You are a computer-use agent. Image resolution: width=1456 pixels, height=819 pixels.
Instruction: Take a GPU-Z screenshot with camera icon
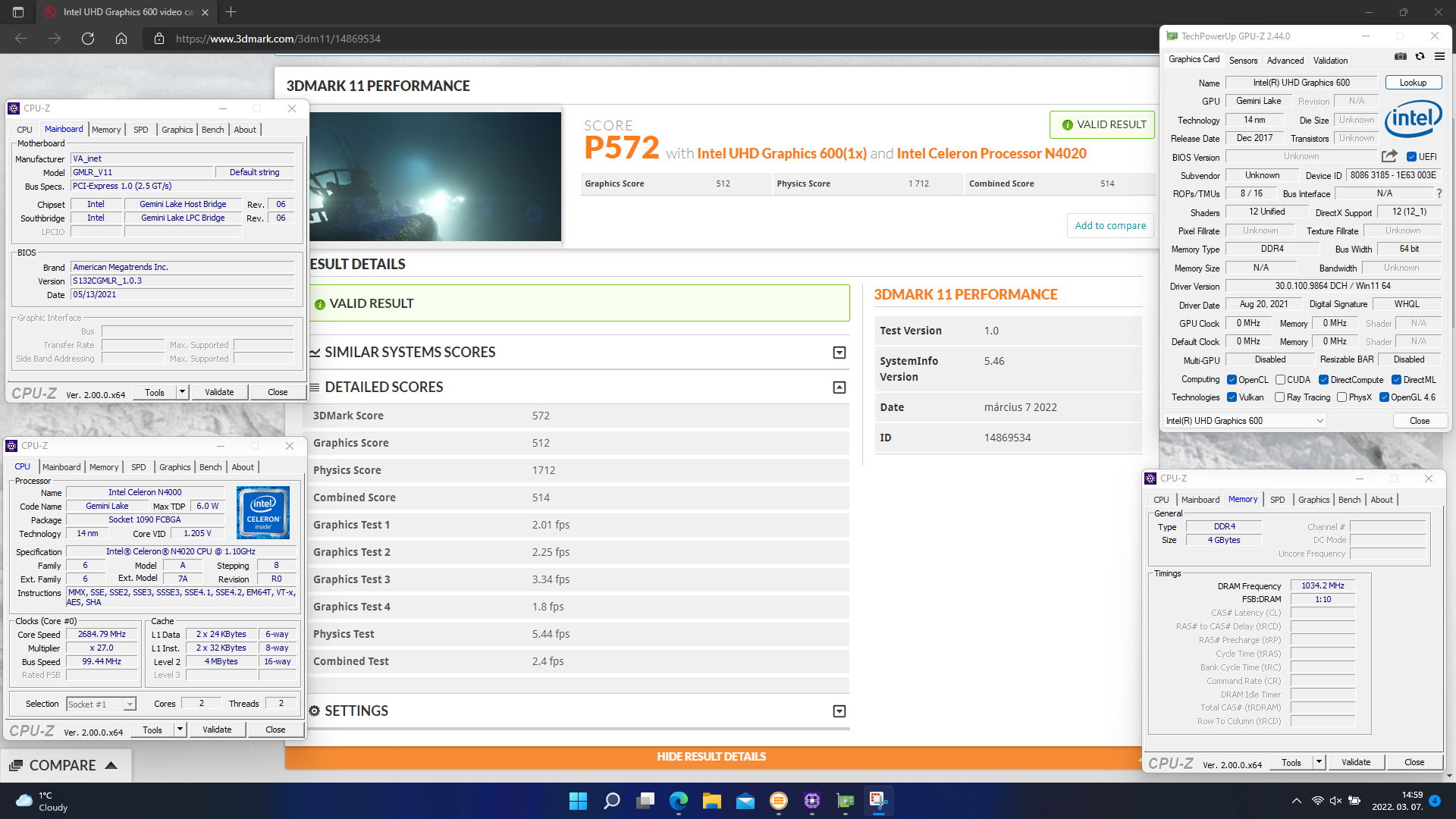(x=1401, y=56)
